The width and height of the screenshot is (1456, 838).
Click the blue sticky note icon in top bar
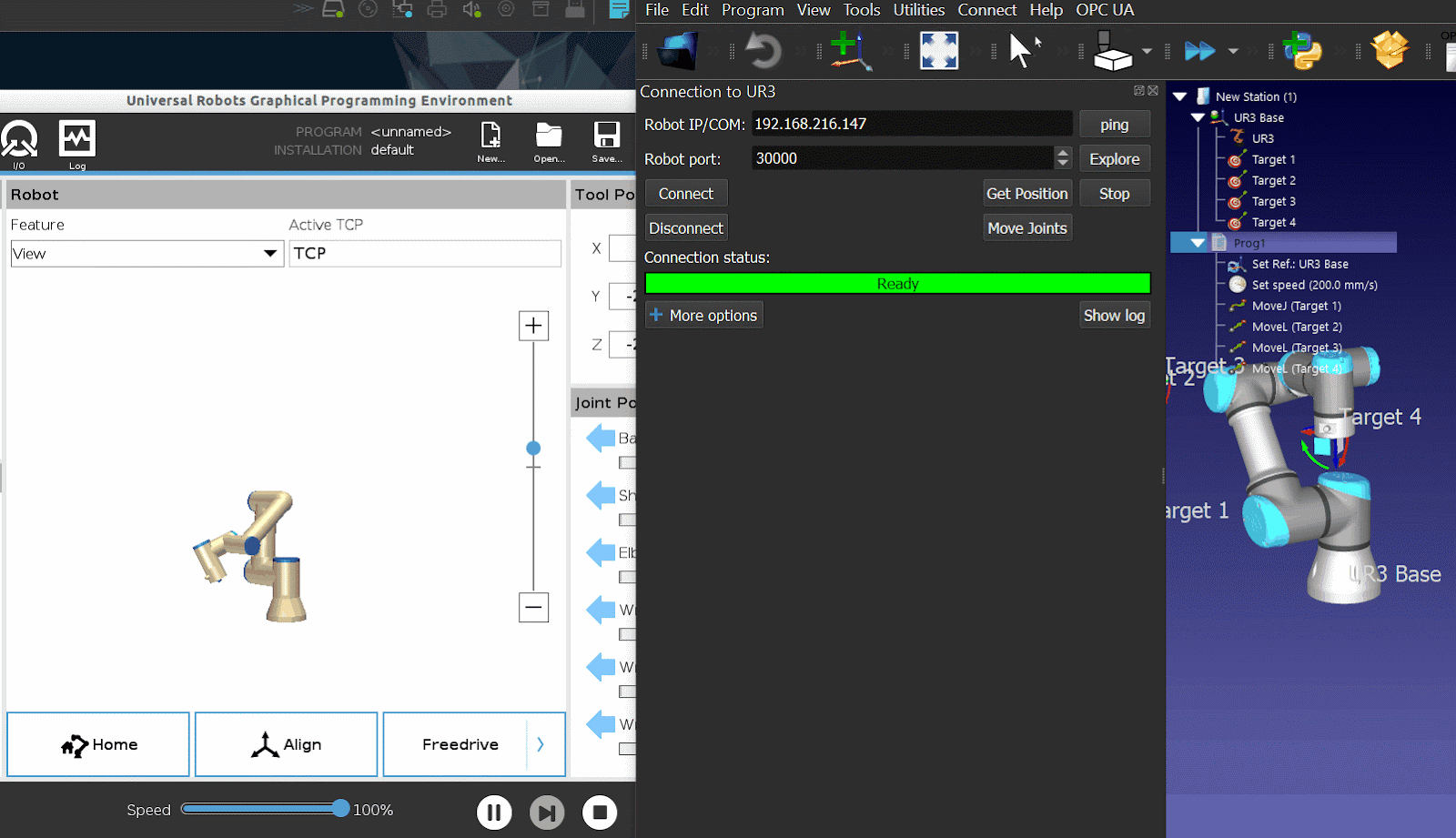tap(619, 9)
